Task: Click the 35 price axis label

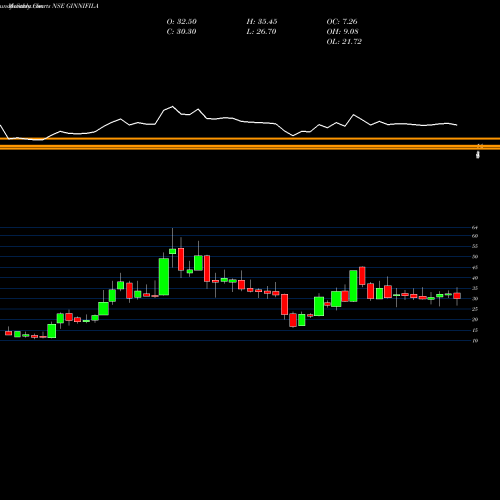Action: [x=475, y=288]
